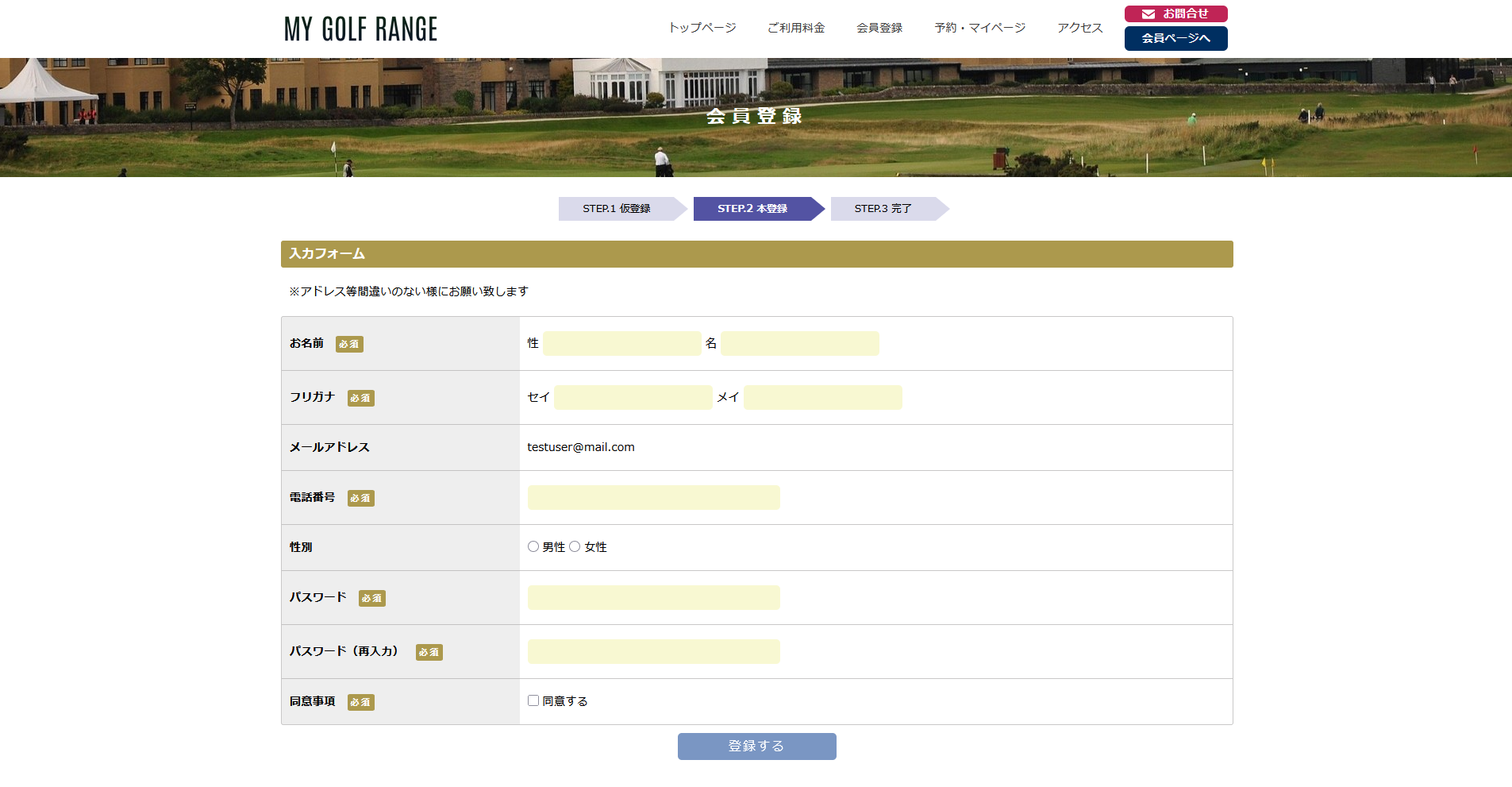The height and width of the screenshot is (787, 1512).
Task: Focus the セイ furigana input field
Action: click(633, 398)
